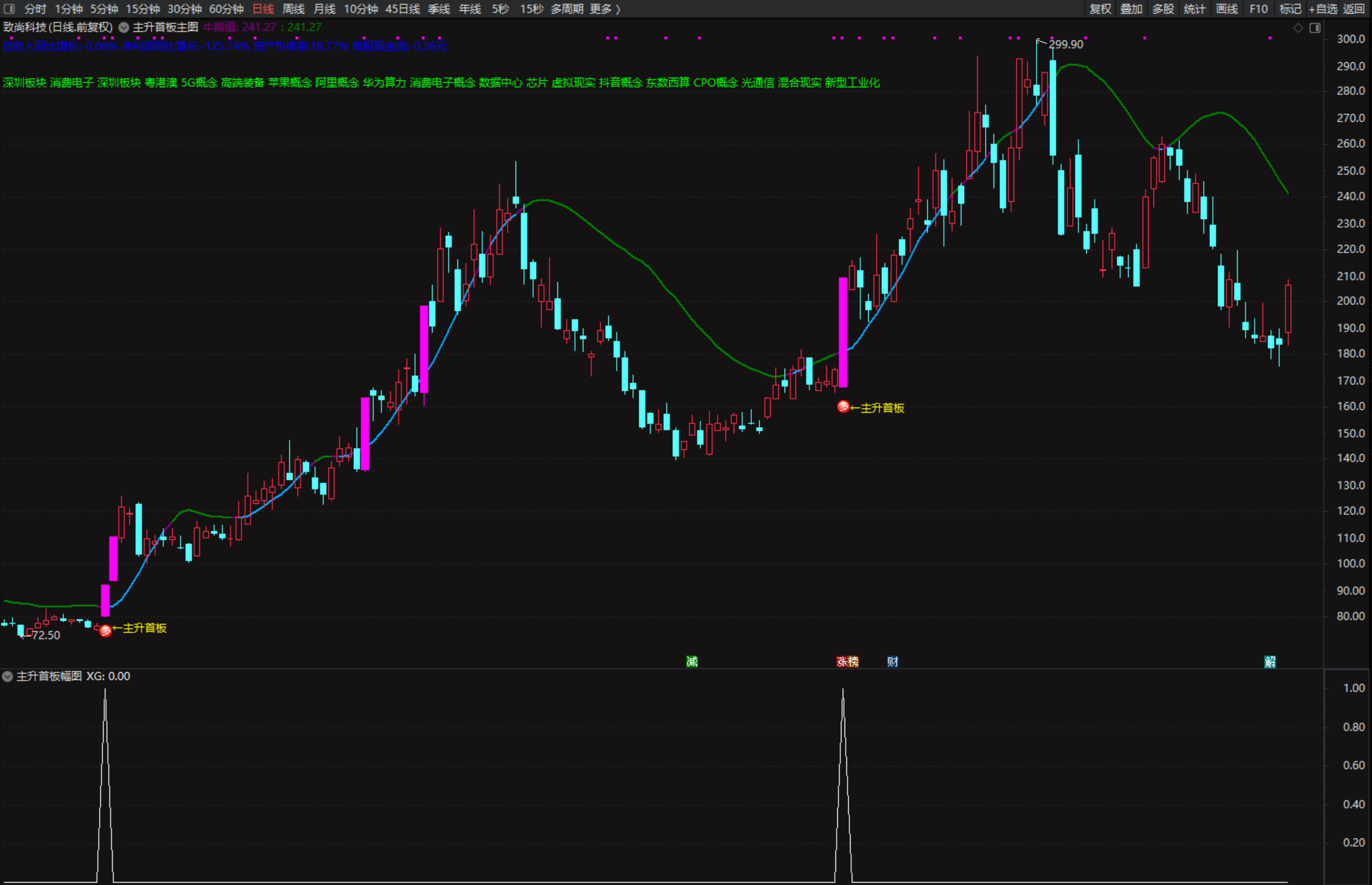
Task: Open the 主升首板主图 indicator dropdown circle
Action: click(124, 27)
